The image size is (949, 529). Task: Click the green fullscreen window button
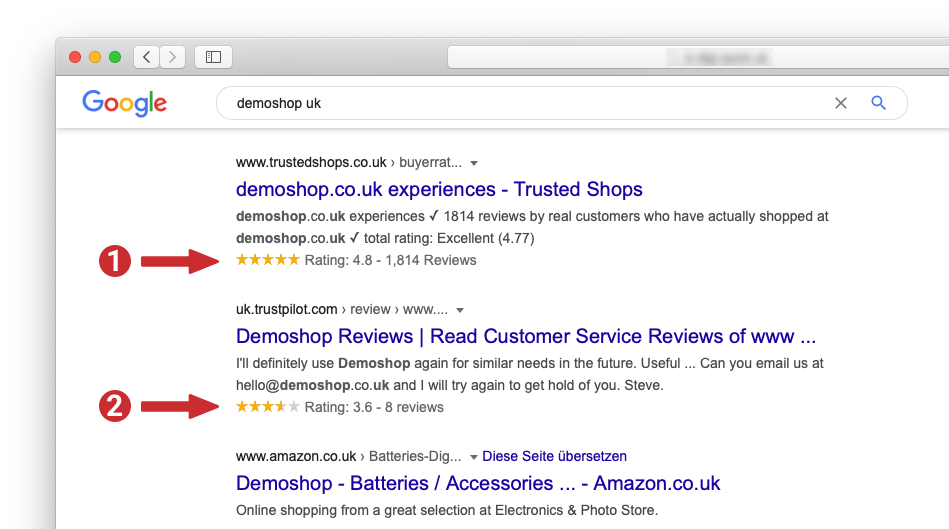115,57
